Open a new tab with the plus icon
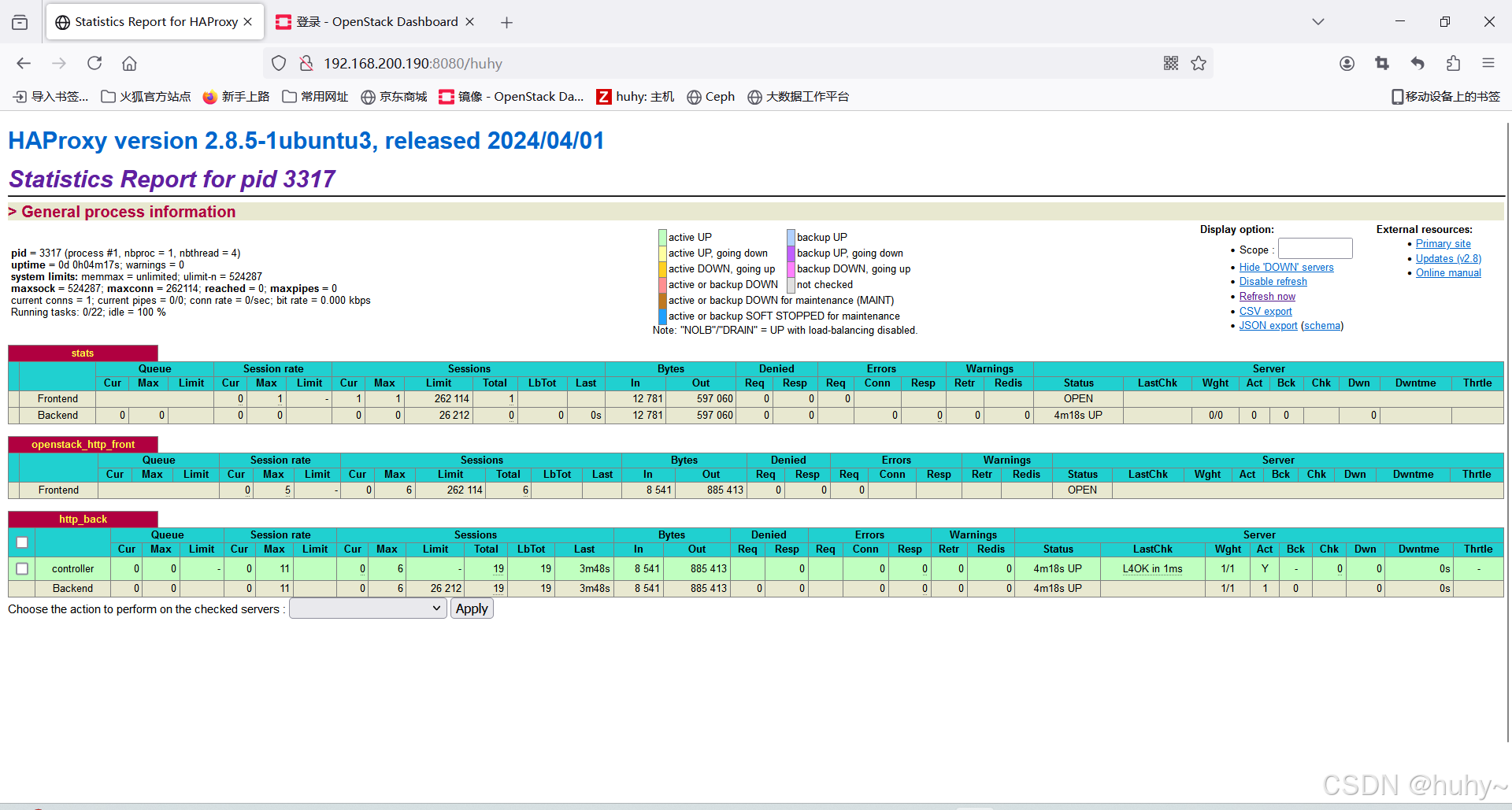1512x810 pixels. (x=507, y=23)
